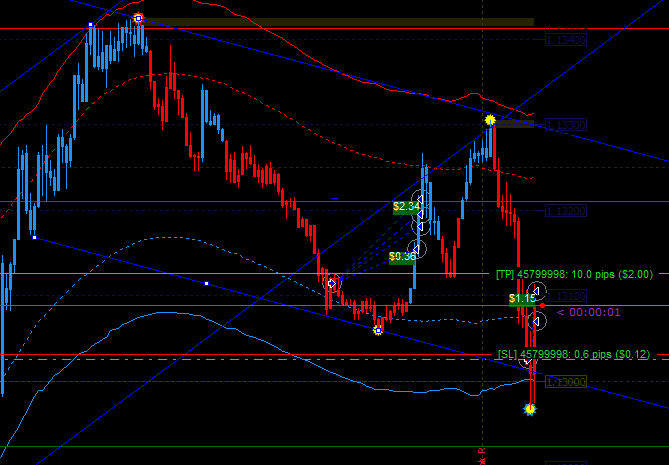Click the $2.34 profit label

[x=406, y=207]
